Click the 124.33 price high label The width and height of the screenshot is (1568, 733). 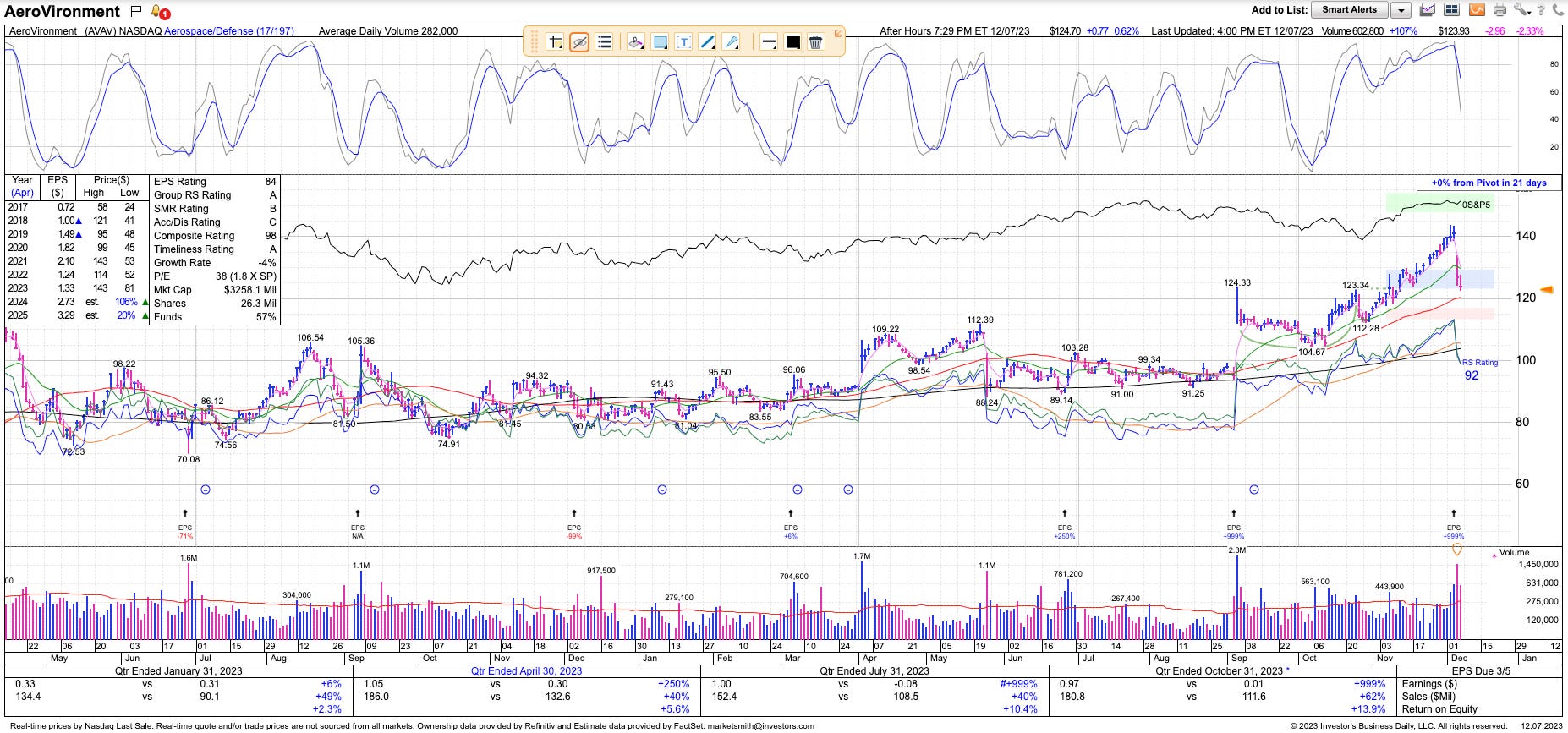(1237, 283)
